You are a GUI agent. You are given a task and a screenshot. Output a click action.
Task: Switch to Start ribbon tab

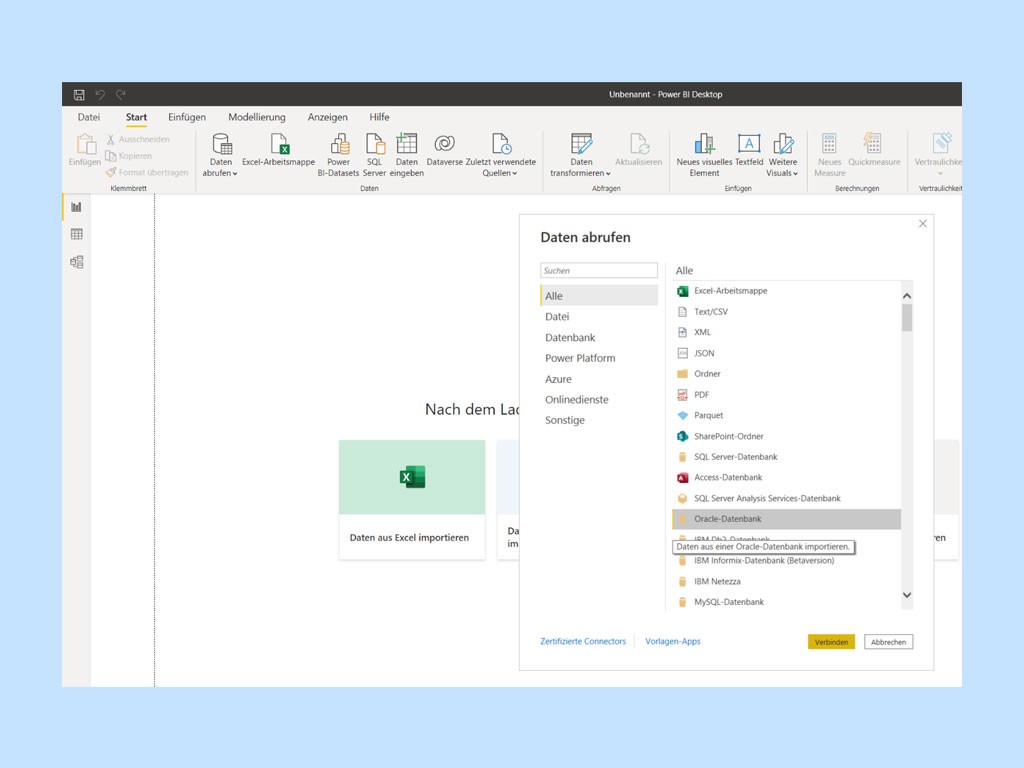[x=136, y=117]
